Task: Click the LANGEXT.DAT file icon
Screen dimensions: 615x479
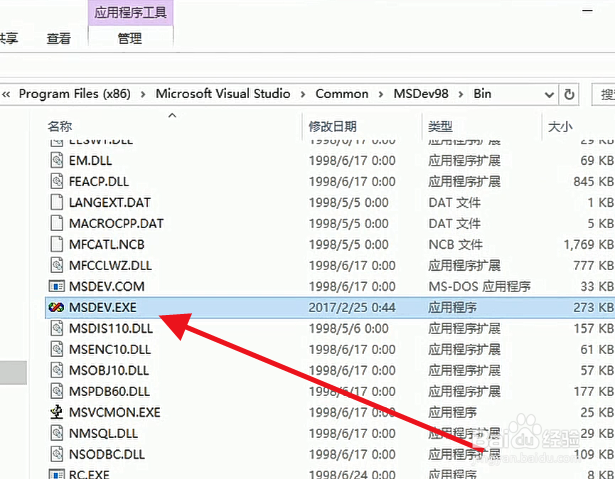Action: tap(56, 202)
